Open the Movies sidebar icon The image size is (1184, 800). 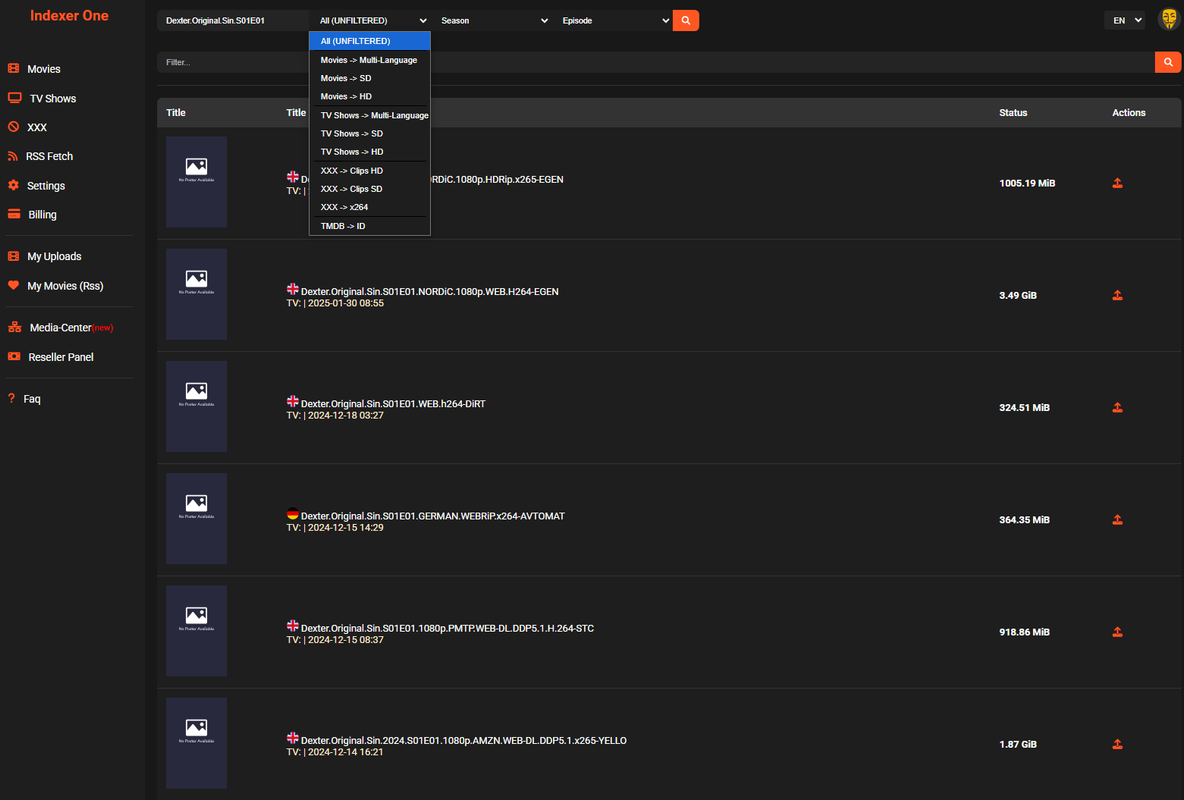pos(14,69)
